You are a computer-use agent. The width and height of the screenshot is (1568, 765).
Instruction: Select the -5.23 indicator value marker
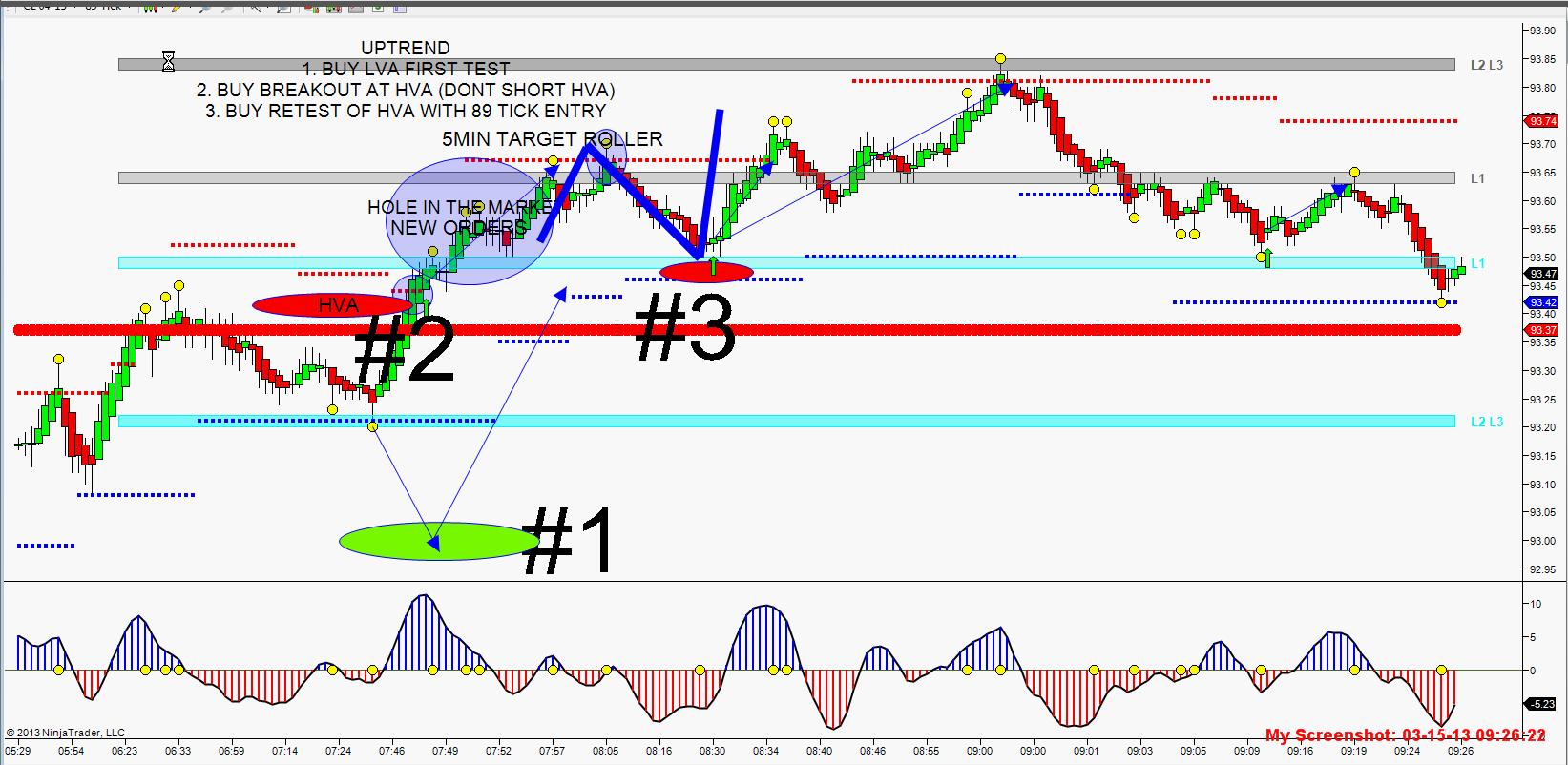1542,704
